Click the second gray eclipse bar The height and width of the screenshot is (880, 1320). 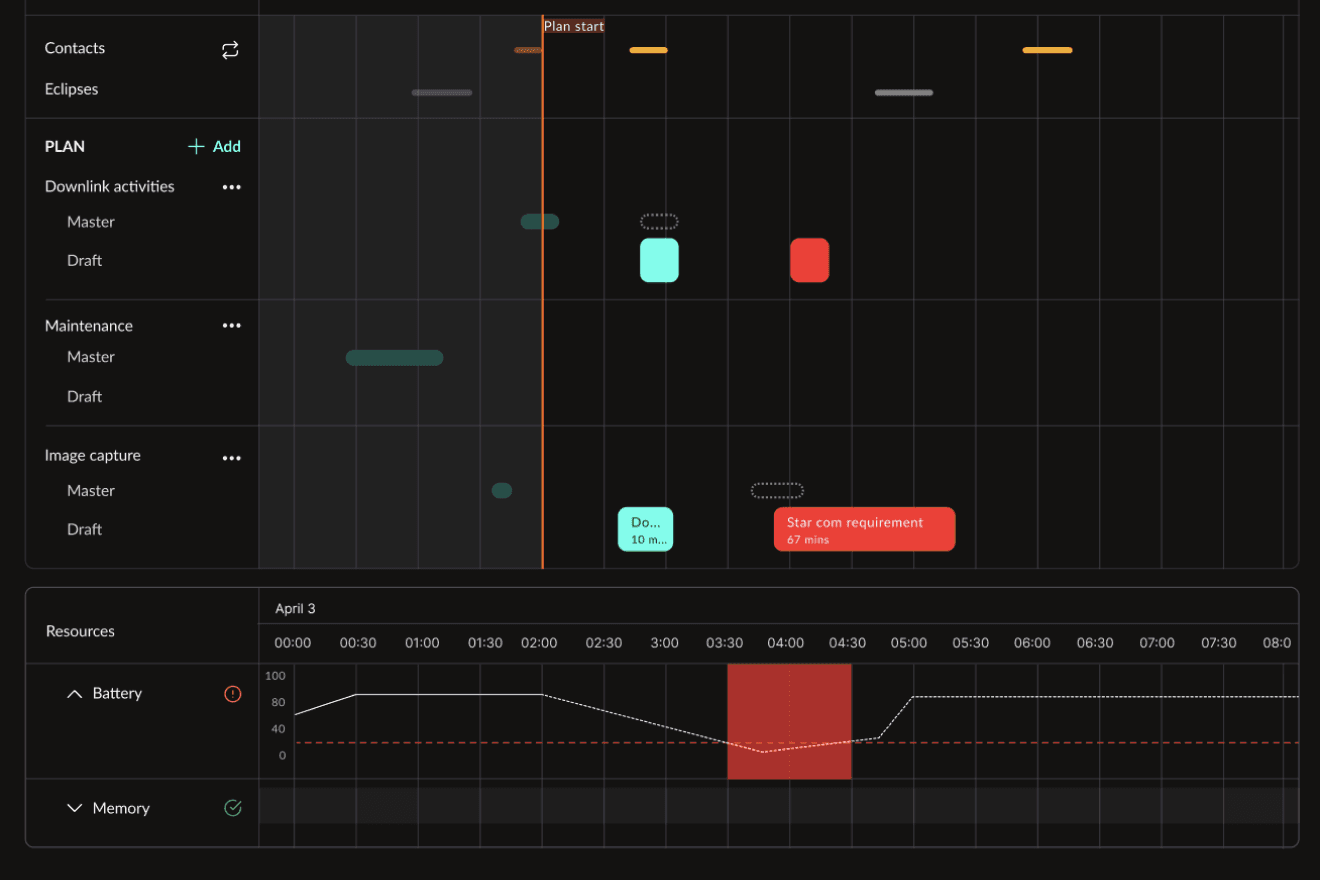[x=904, y=93]
